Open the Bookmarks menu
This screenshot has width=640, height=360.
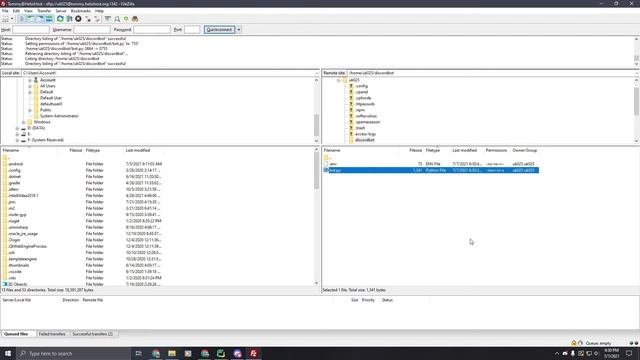point(81,11)
